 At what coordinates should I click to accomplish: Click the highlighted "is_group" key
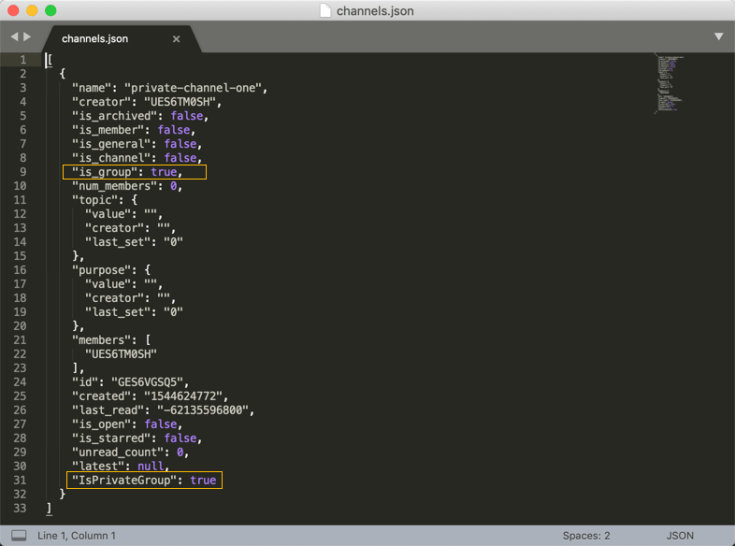104,172
